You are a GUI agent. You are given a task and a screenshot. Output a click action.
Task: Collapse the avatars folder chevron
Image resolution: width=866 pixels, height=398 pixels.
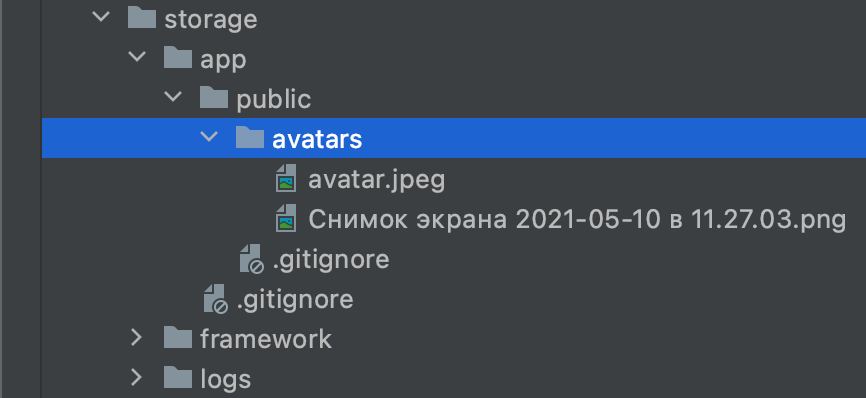pyautogui.click(x=209, y=137)
